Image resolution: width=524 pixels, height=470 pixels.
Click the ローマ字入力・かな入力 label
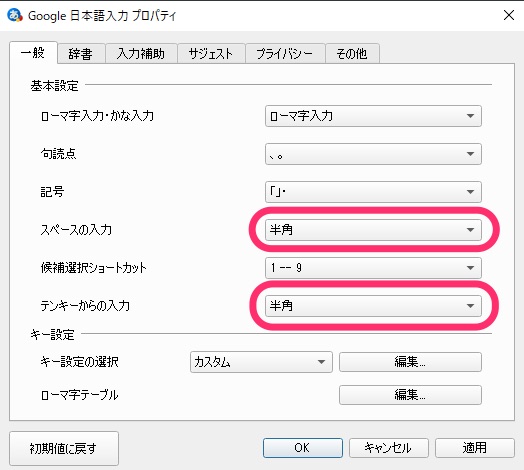(x=97, y=116)
